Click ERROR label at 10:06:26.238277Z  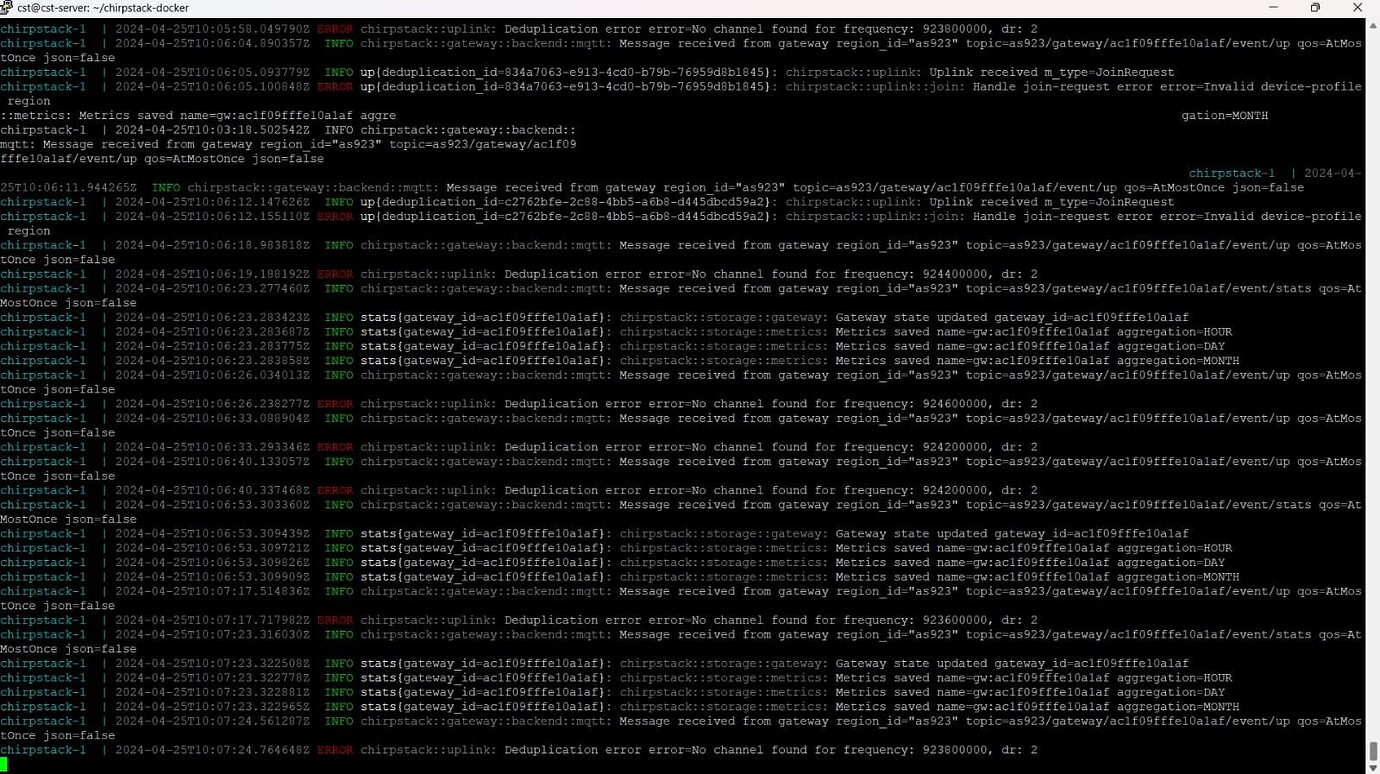point(335,404)
